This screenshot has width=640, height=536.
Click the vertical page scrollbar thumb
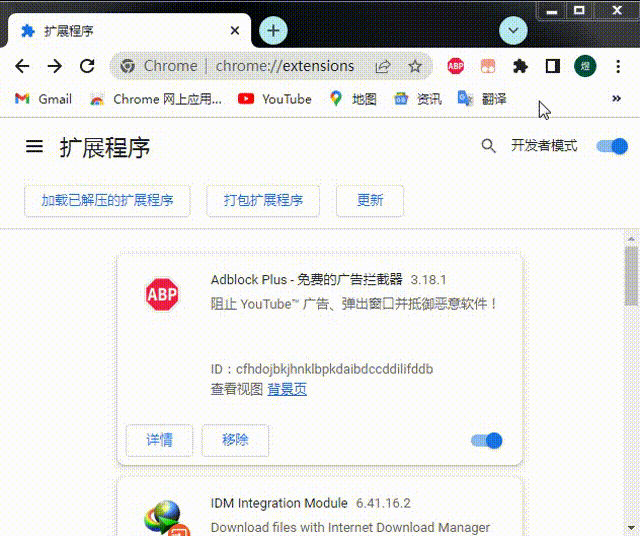[631, 275]
